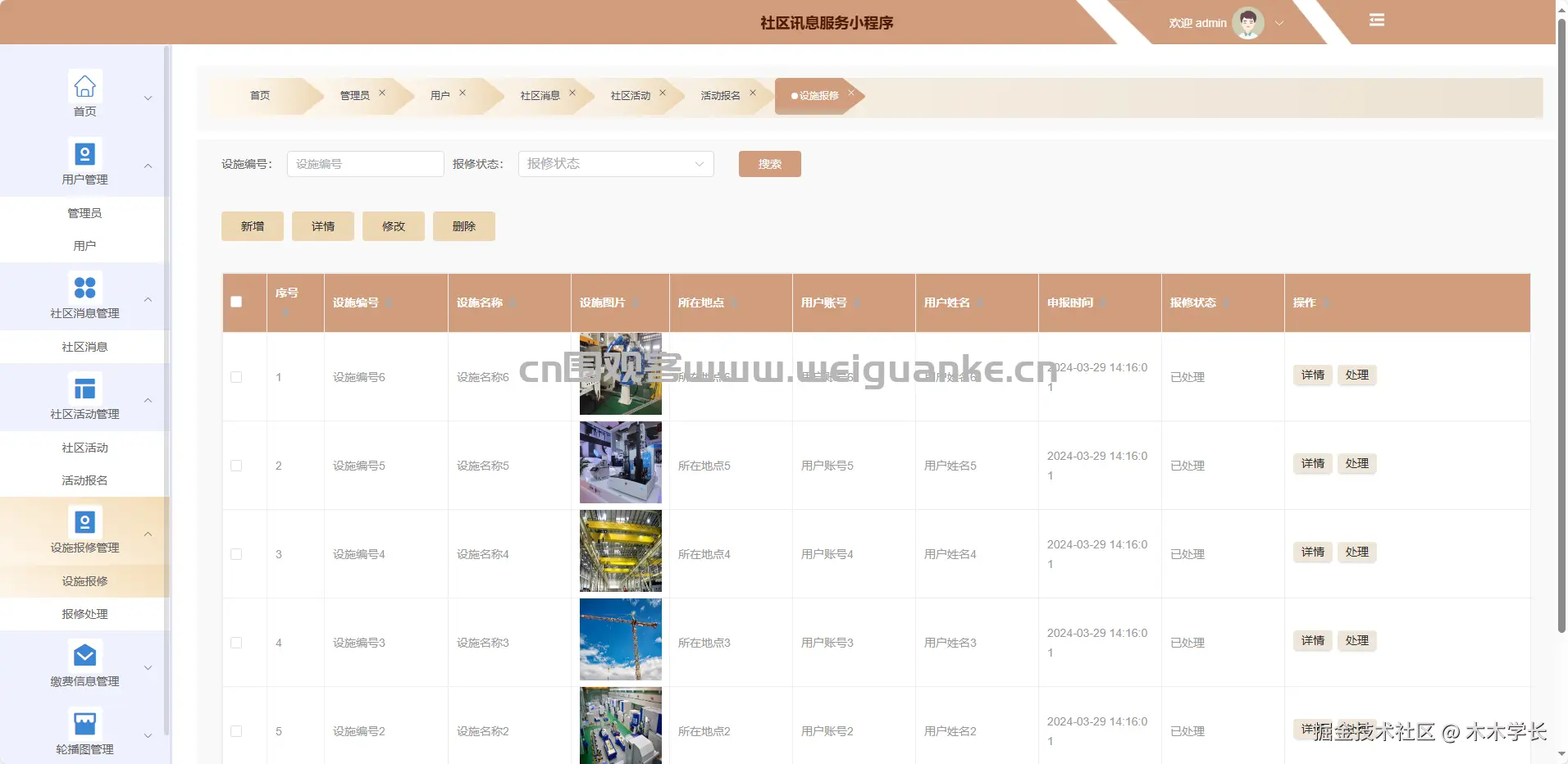
Task: Toggle the select-all checkbox in table header
Action: pos(236,302)
